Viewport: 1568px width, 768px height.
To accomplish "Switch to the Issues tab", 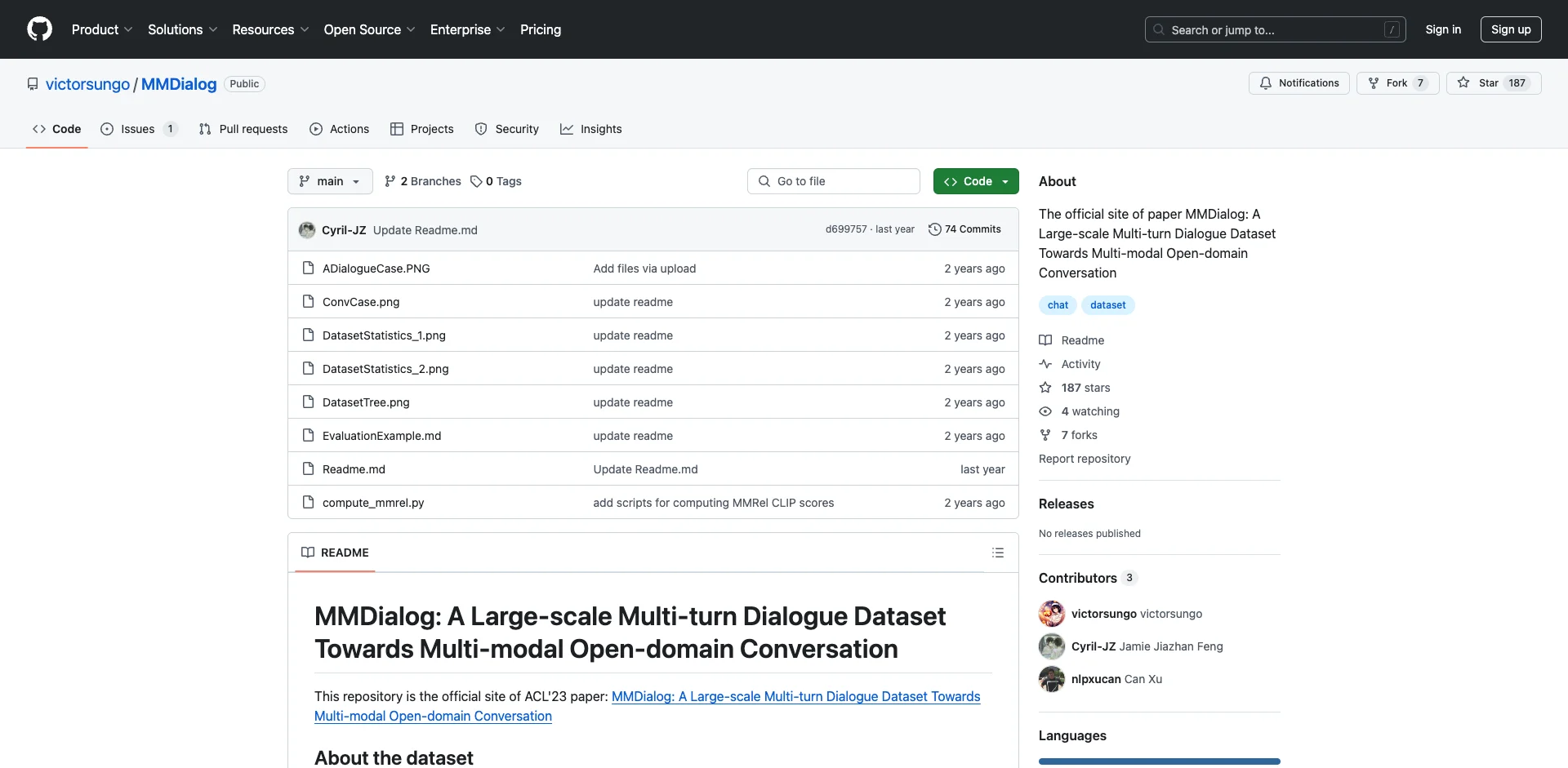I will tap(139, 129).
